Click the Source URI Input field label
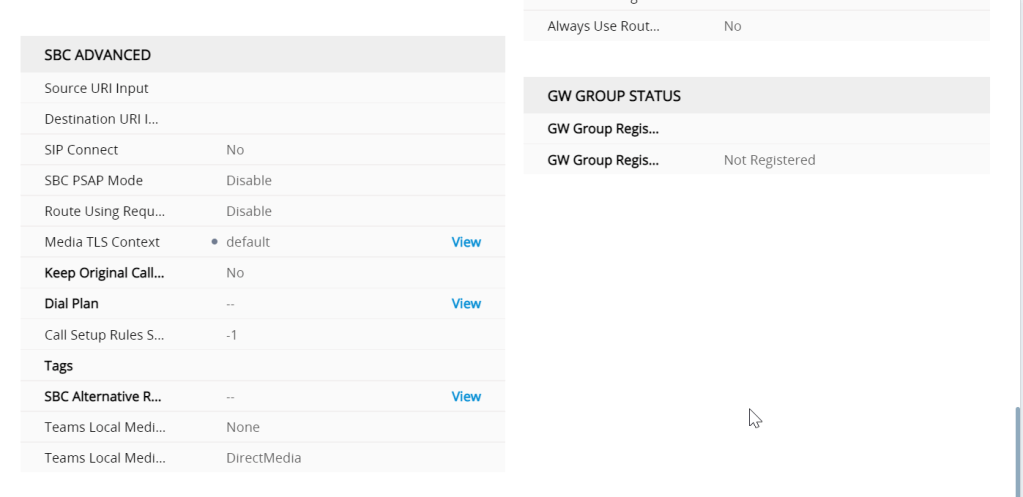1023x497 pixels. tap(96, 88)
